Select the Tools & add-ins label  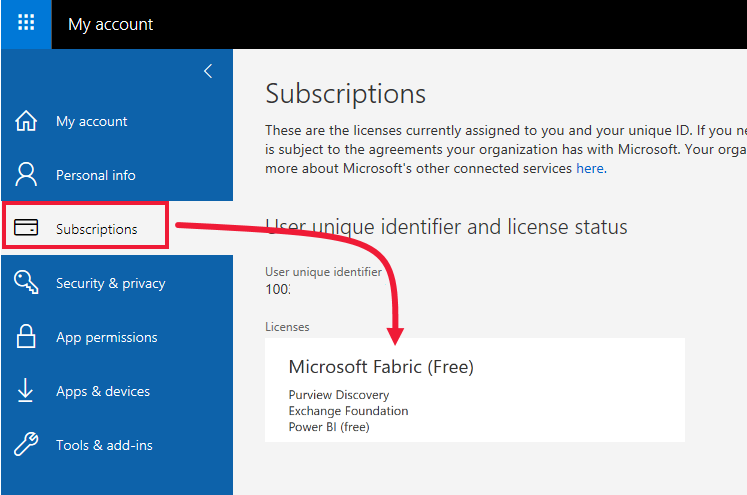pos(104,445)
